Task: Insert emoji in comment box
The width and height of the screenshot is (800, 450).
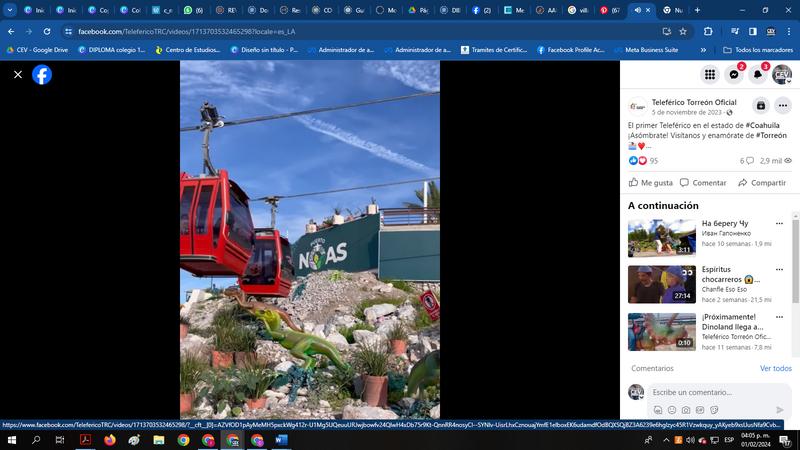Action: 672,410
